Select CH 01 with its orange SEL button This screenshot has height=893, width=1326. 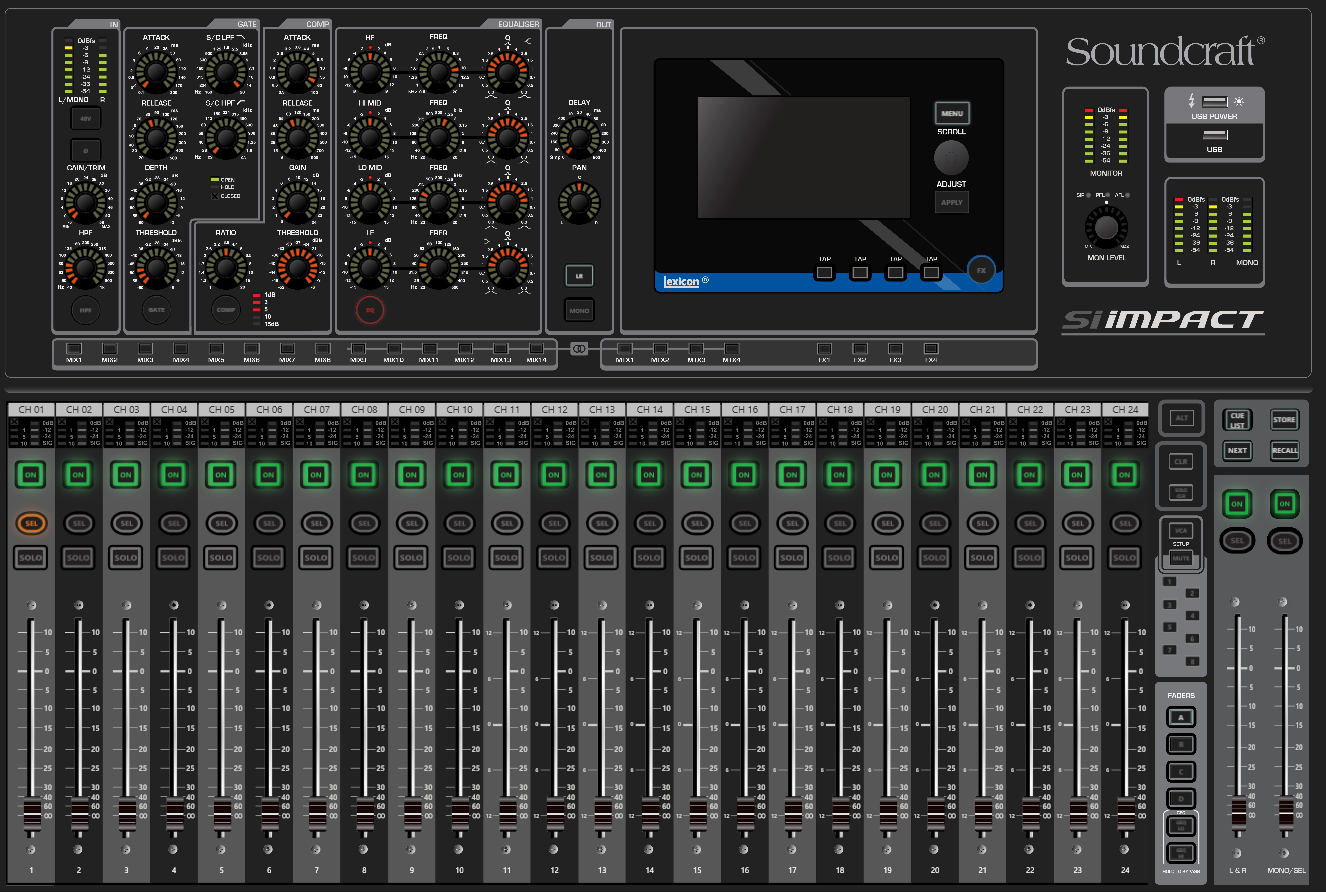click(30, 523)
